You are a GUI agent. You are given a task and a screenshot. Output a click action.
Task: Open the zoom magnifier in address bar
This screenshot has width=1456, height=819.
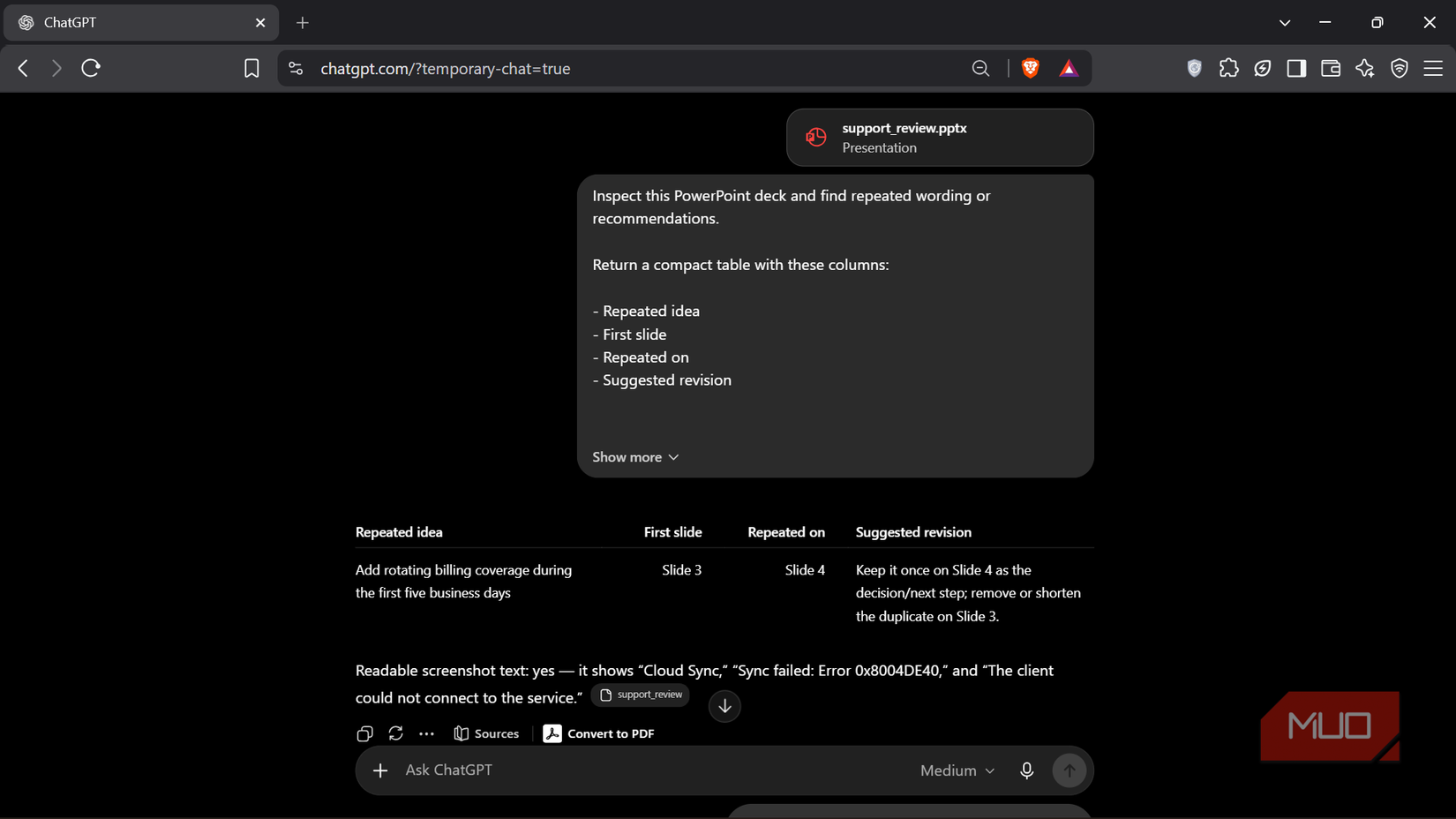coord(980,68)
